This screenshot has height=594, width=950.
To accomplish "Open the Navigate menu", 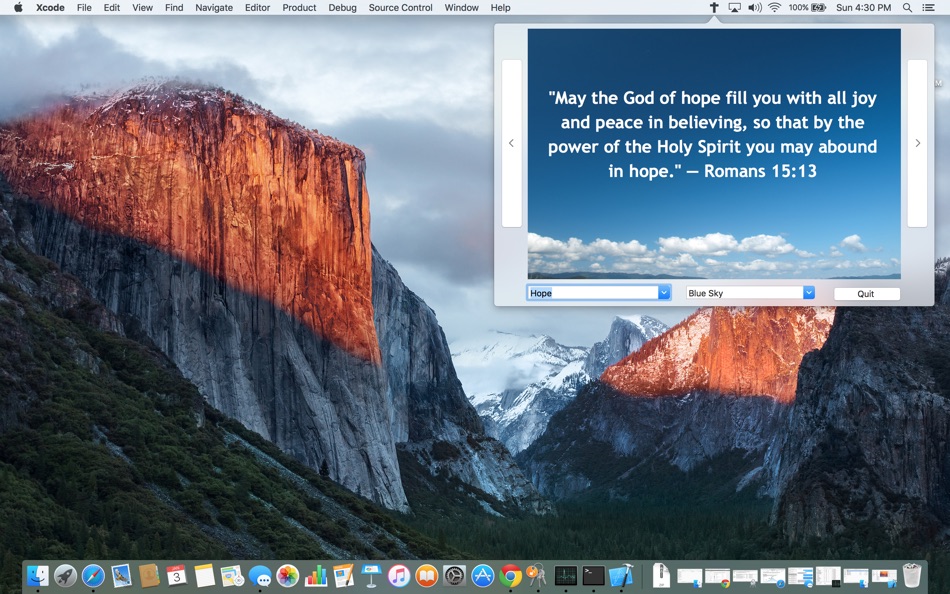I will pos(214,7).
